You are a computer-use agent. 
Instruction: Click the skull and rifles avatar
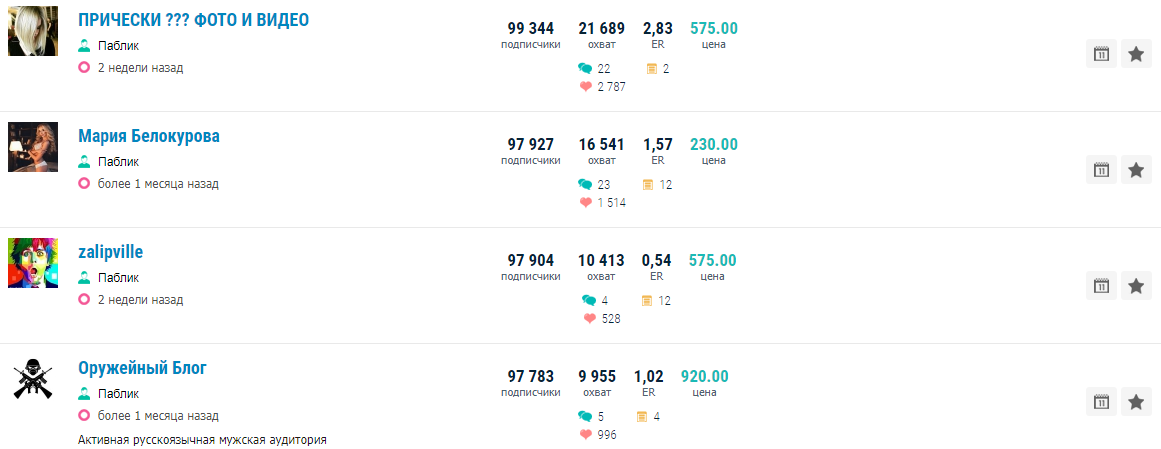33,379
